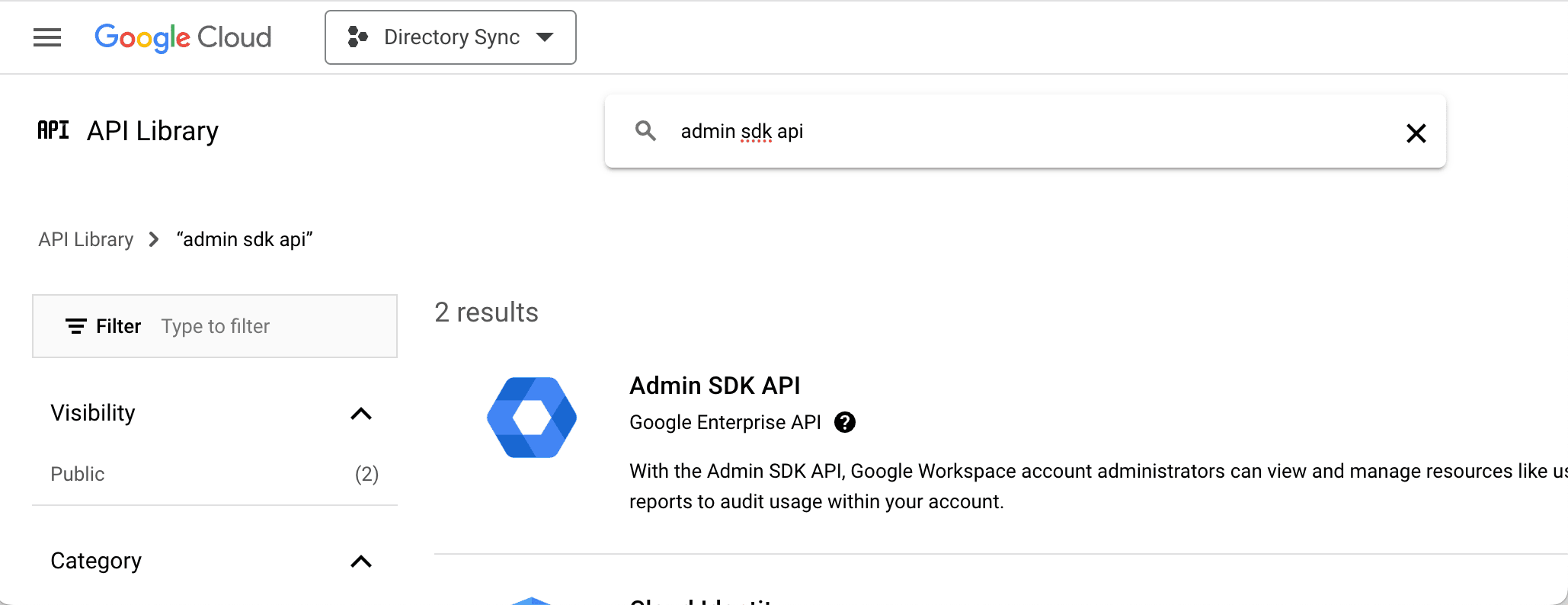The height and width of the screenshot is (605, 1568).
Task: Open the Admin SDK API result title
Action: click(715, 386)
